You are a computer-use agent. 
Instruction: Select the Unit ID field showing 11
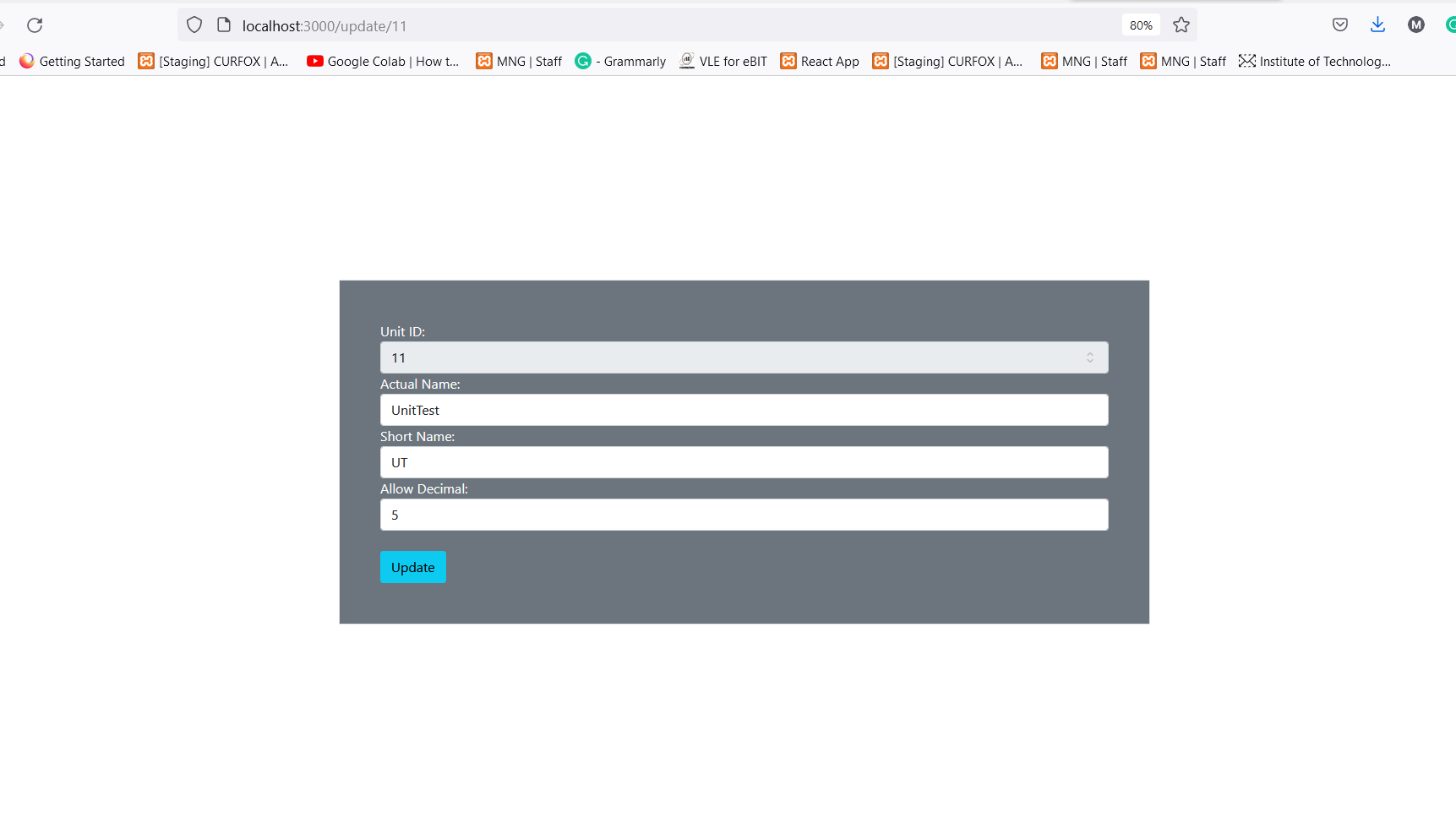click(744, 357)
